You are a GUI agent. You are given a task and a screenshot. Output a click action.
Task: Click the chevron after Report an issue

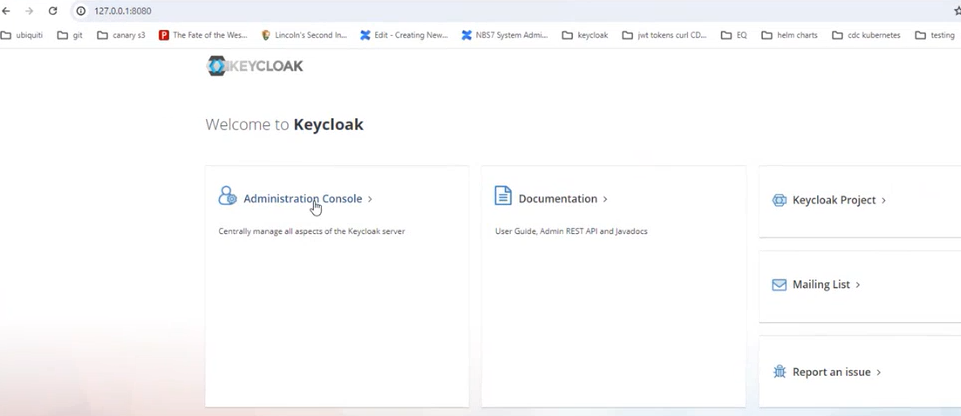click(878, 373)
